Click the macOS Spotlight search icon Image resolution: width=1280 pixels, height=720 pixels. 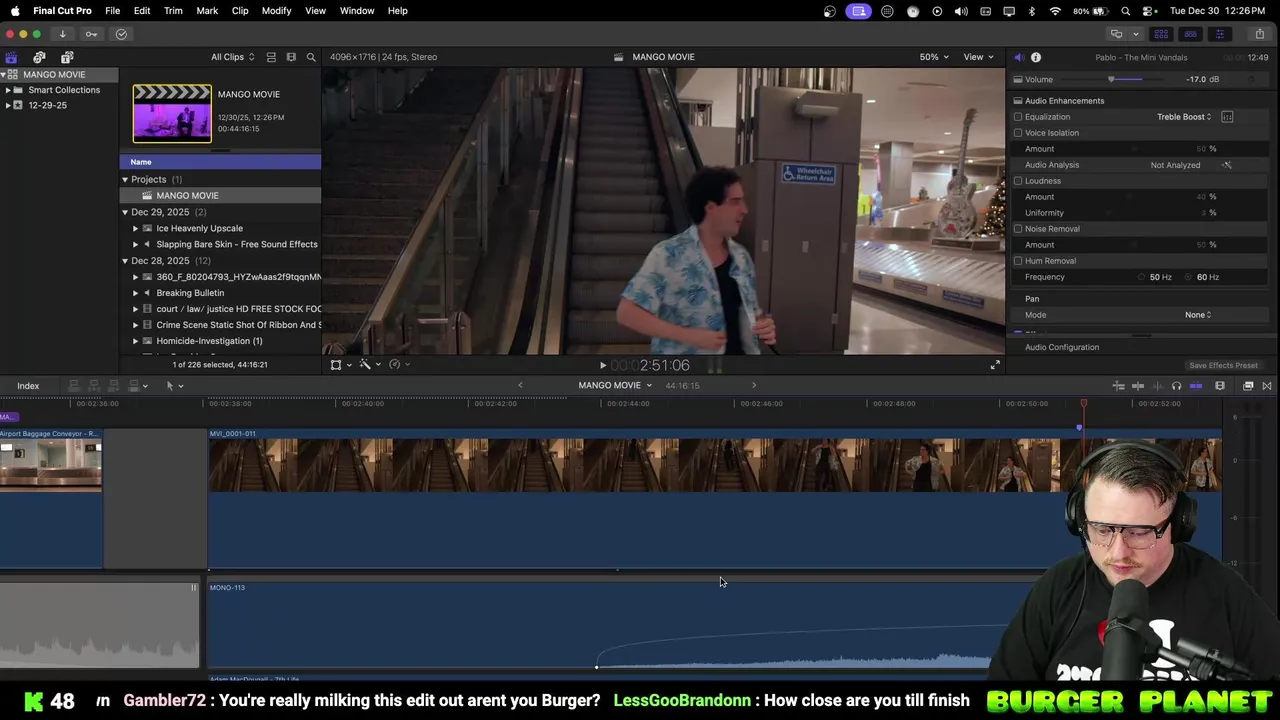pos(1126,11)
